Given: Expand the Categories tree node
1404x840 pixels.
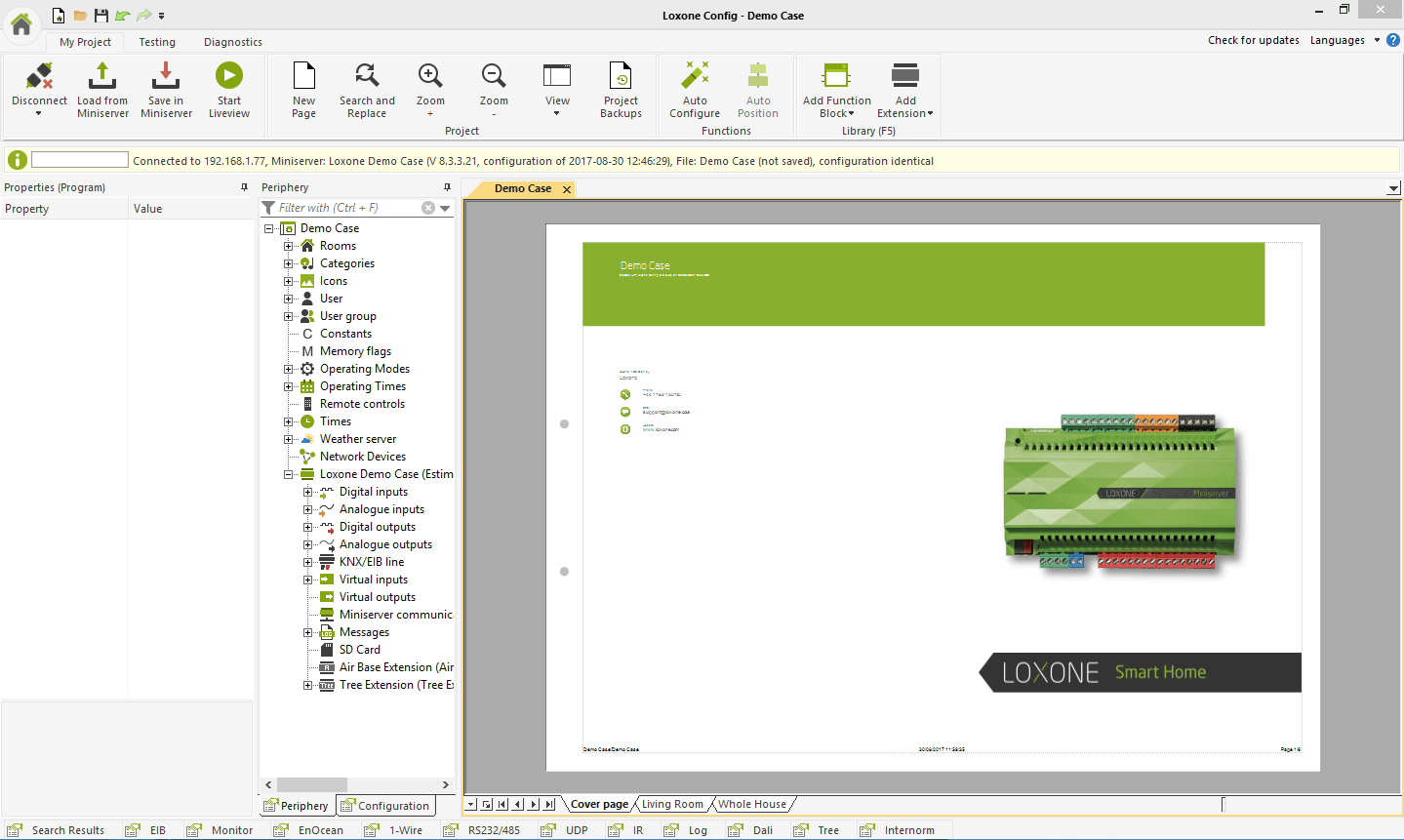Looking at the screenshot, I should tap(289, 263).
